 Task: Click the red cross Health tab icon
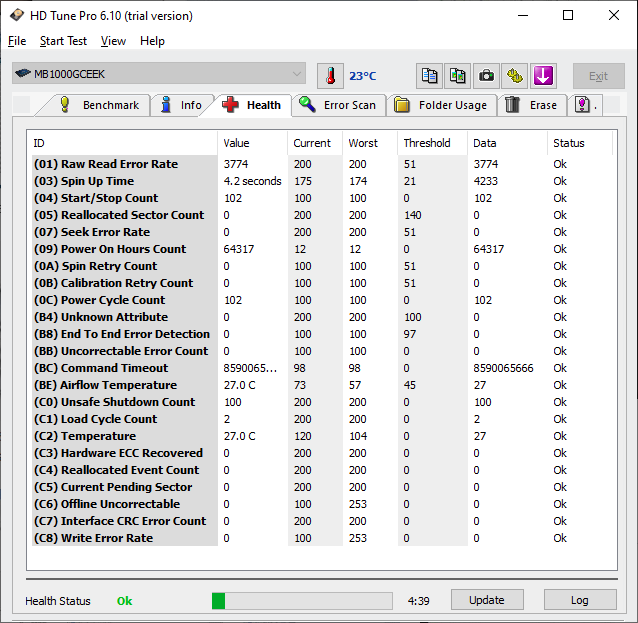pyautogui.click(x=230, y=105)
